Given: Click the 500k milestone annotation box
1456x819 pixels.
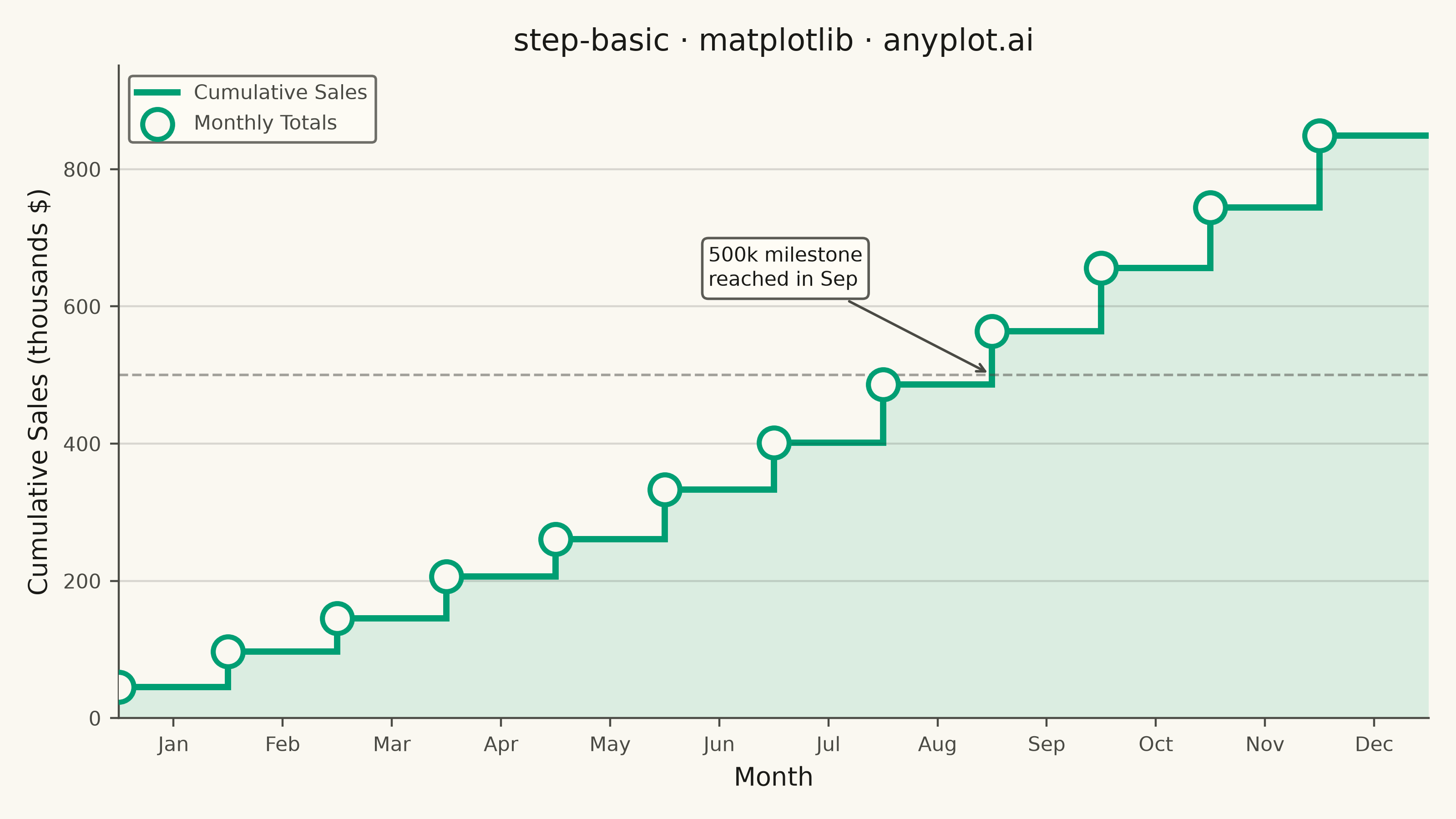Looking at the screenshot, I should coord(785,268).
